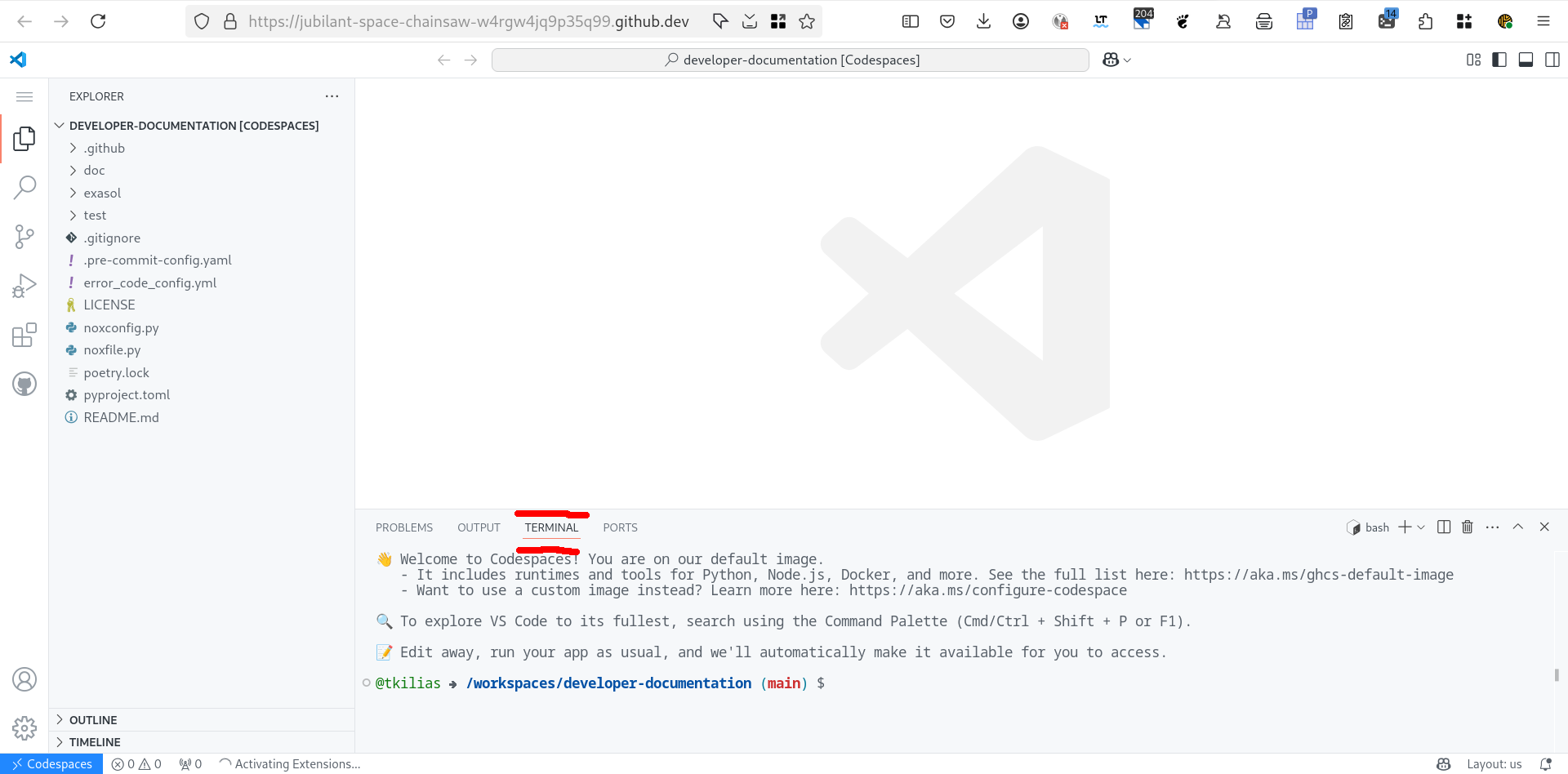Bookmark this page with star icon

pyautogui.click(x=807, y=21)
